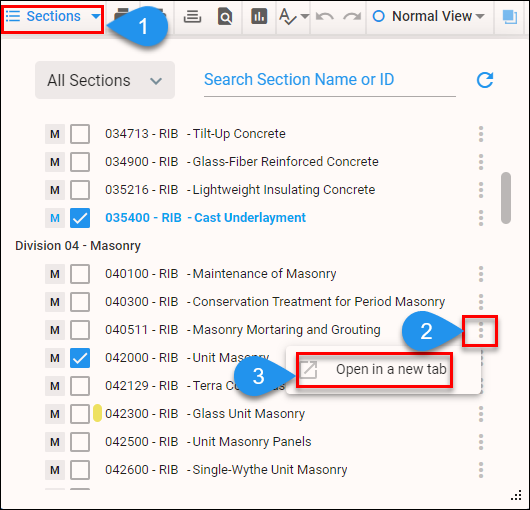The width and height of the screenshot is (530, 510).
Task: Open options menu for Tilt-Up Concrete
Action: point(481,134)
